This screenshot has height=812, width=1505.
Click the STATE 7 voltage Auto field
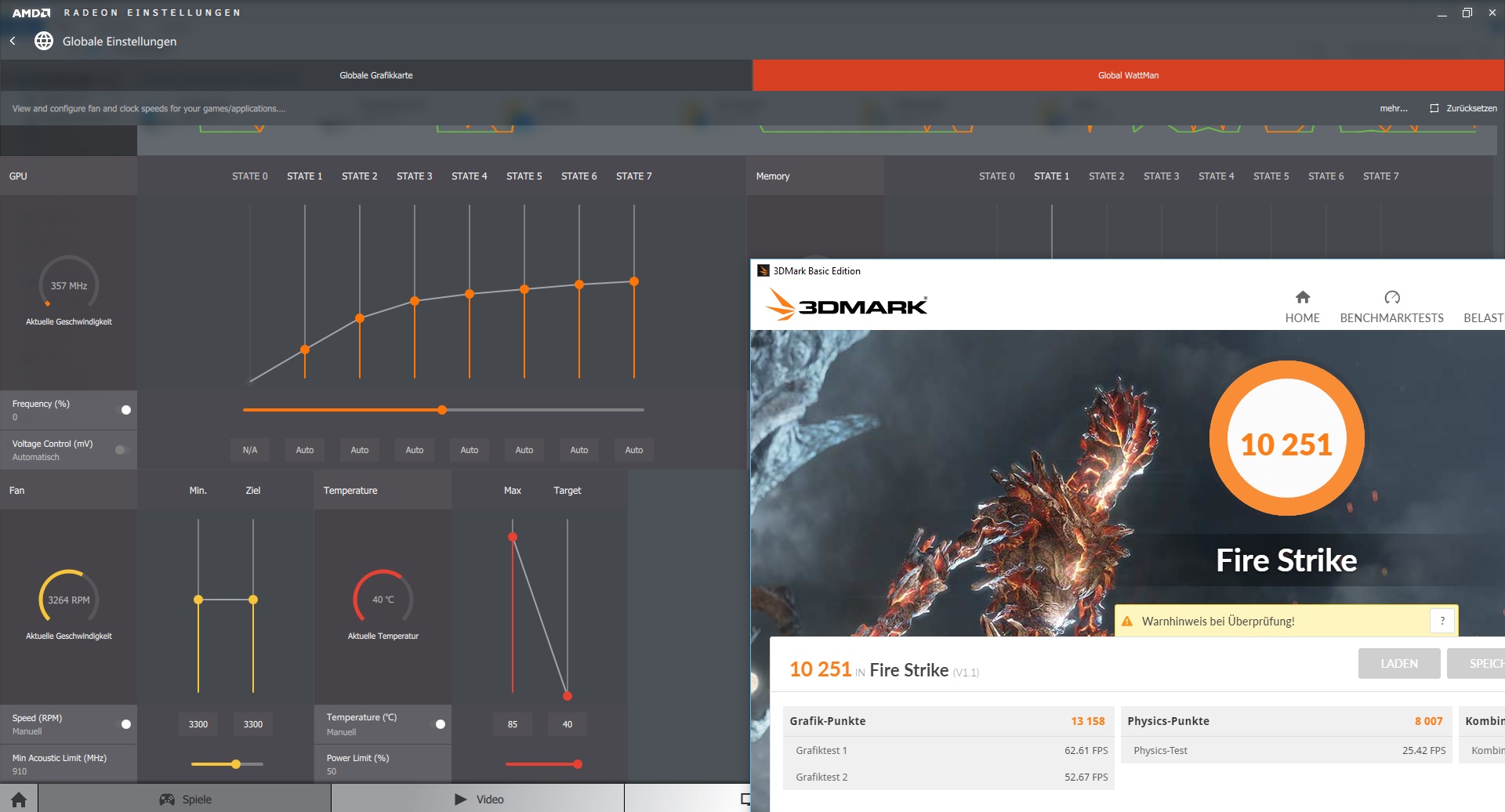click(x=634, y=450)
